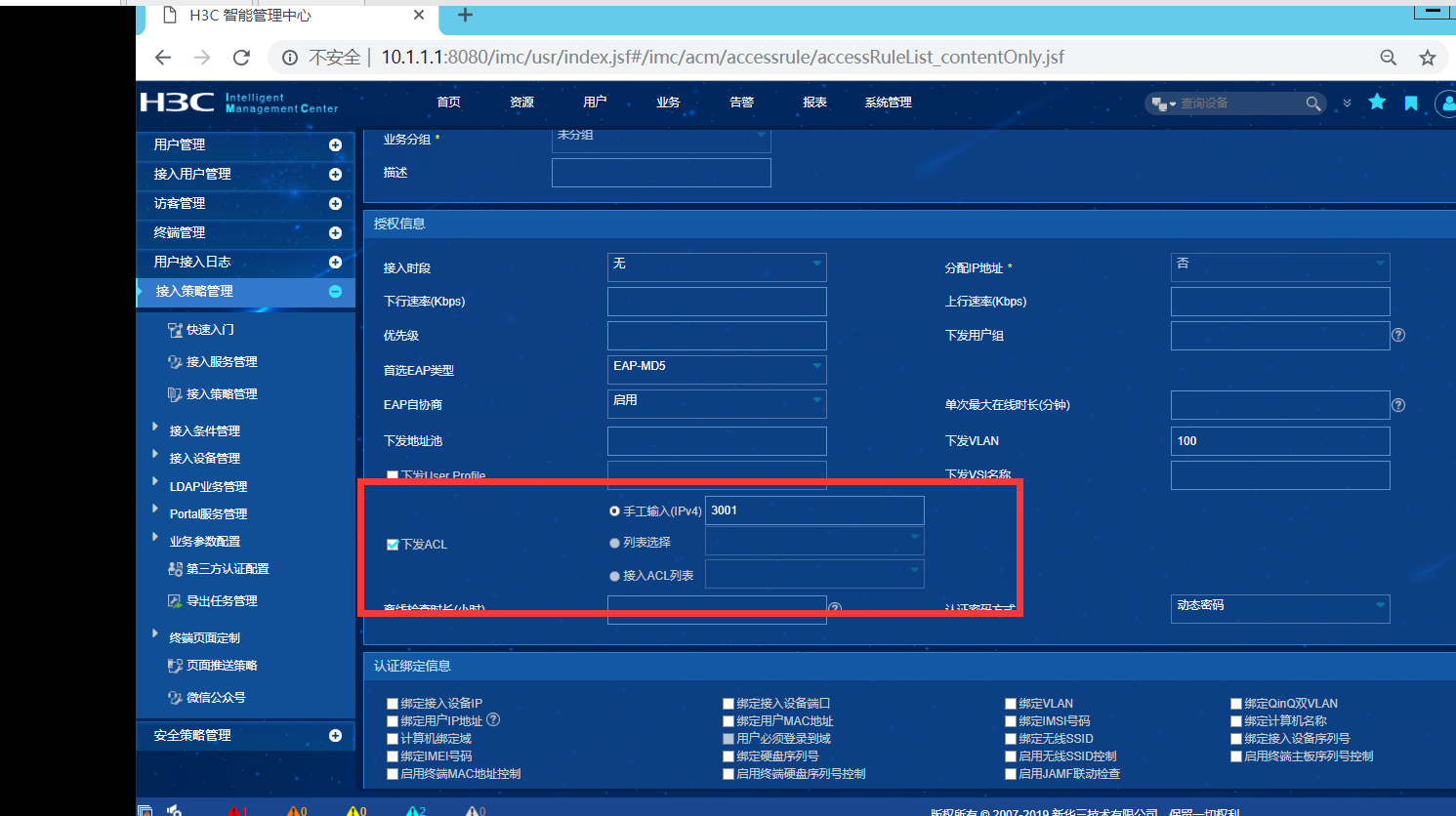Select the 列表选择 radio button

[x=614, y=543]
